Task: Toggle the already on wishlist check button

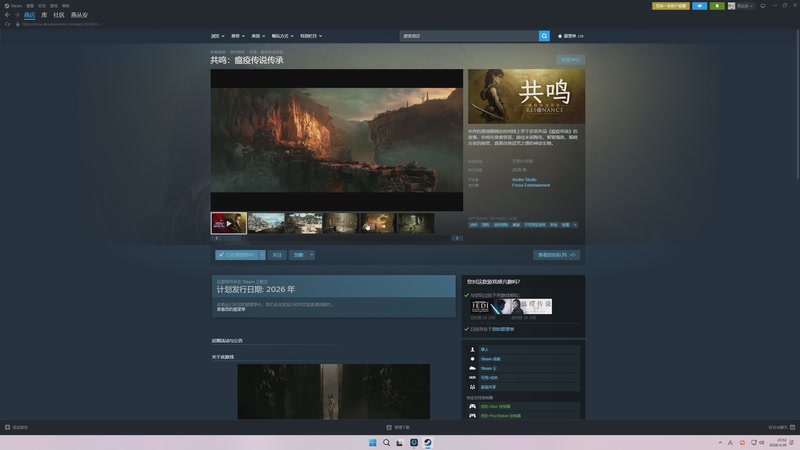Action: point(237,255)
